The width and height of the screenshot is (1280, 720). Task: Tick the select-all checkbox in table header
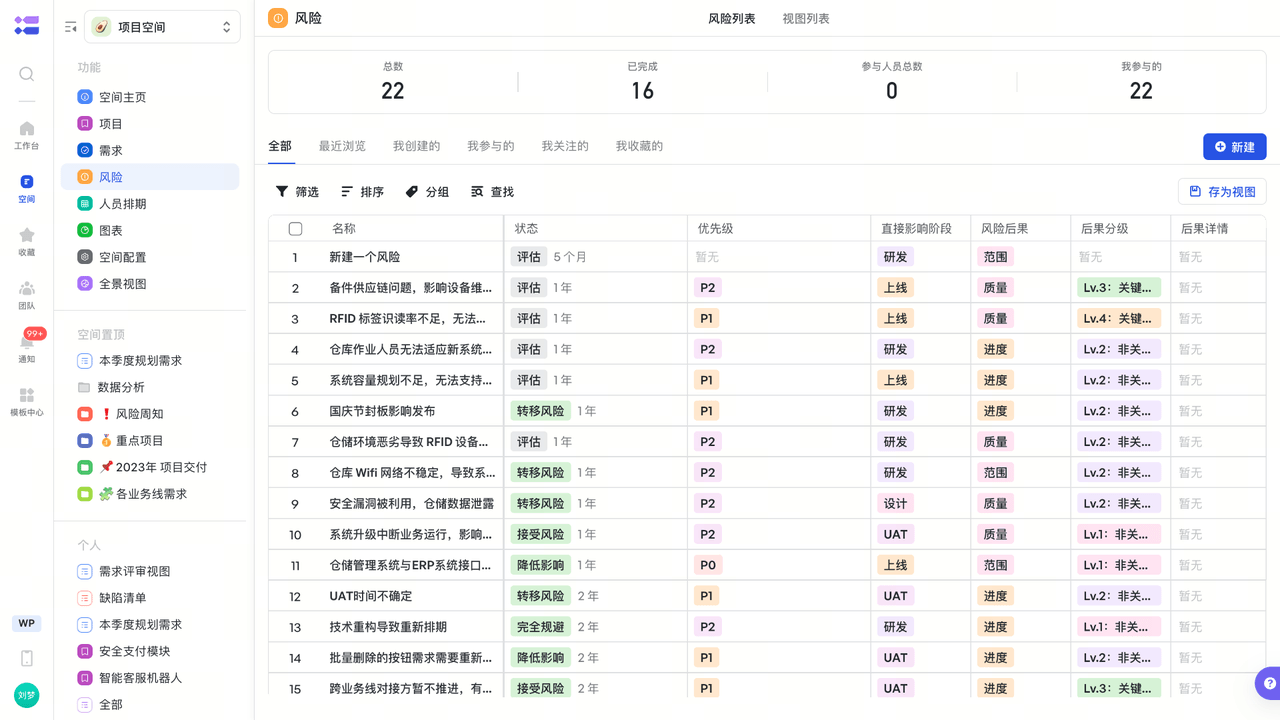pos(295,229)
